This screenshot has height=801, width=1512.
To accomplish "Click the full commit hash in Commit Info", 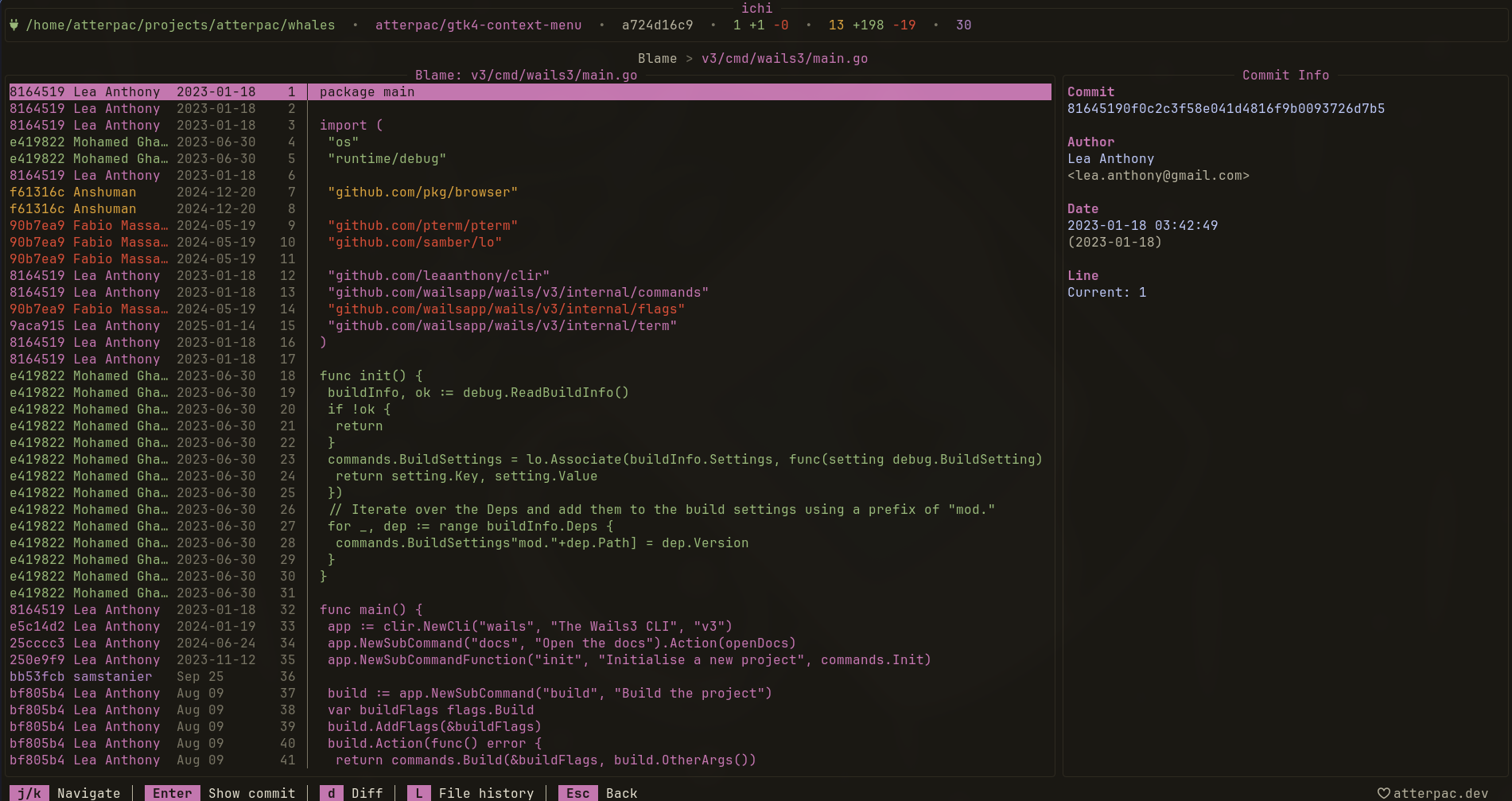I will click(x=1226, y=108).
